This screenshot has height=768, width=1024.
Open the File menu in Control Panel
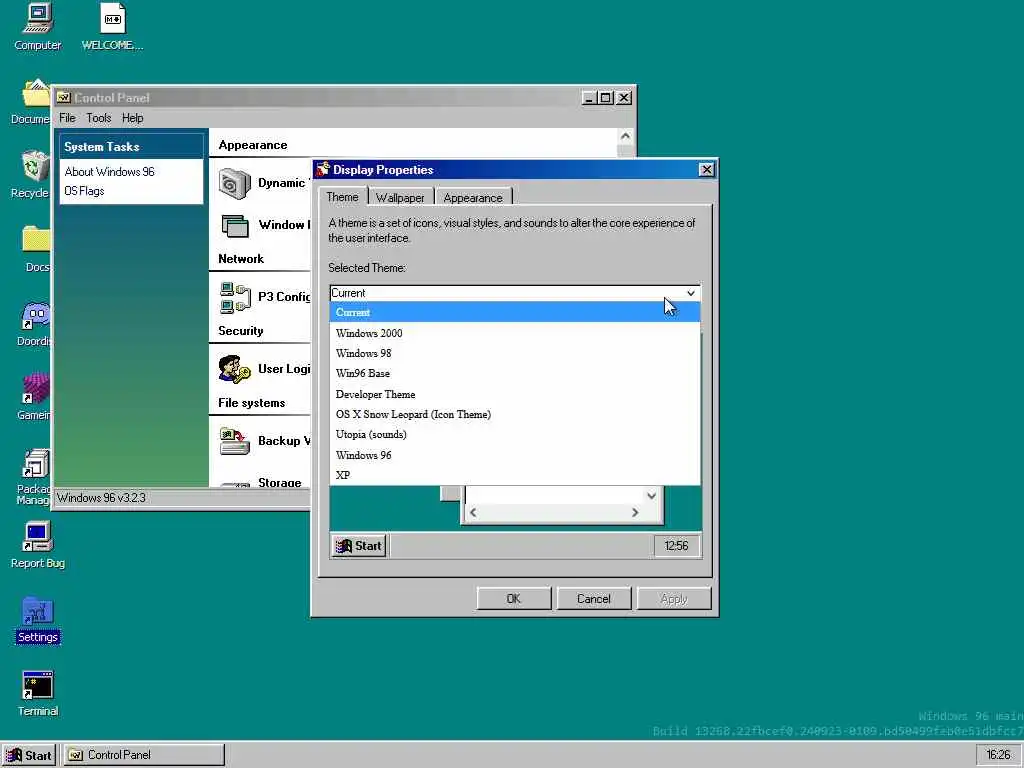coord(67,118)
